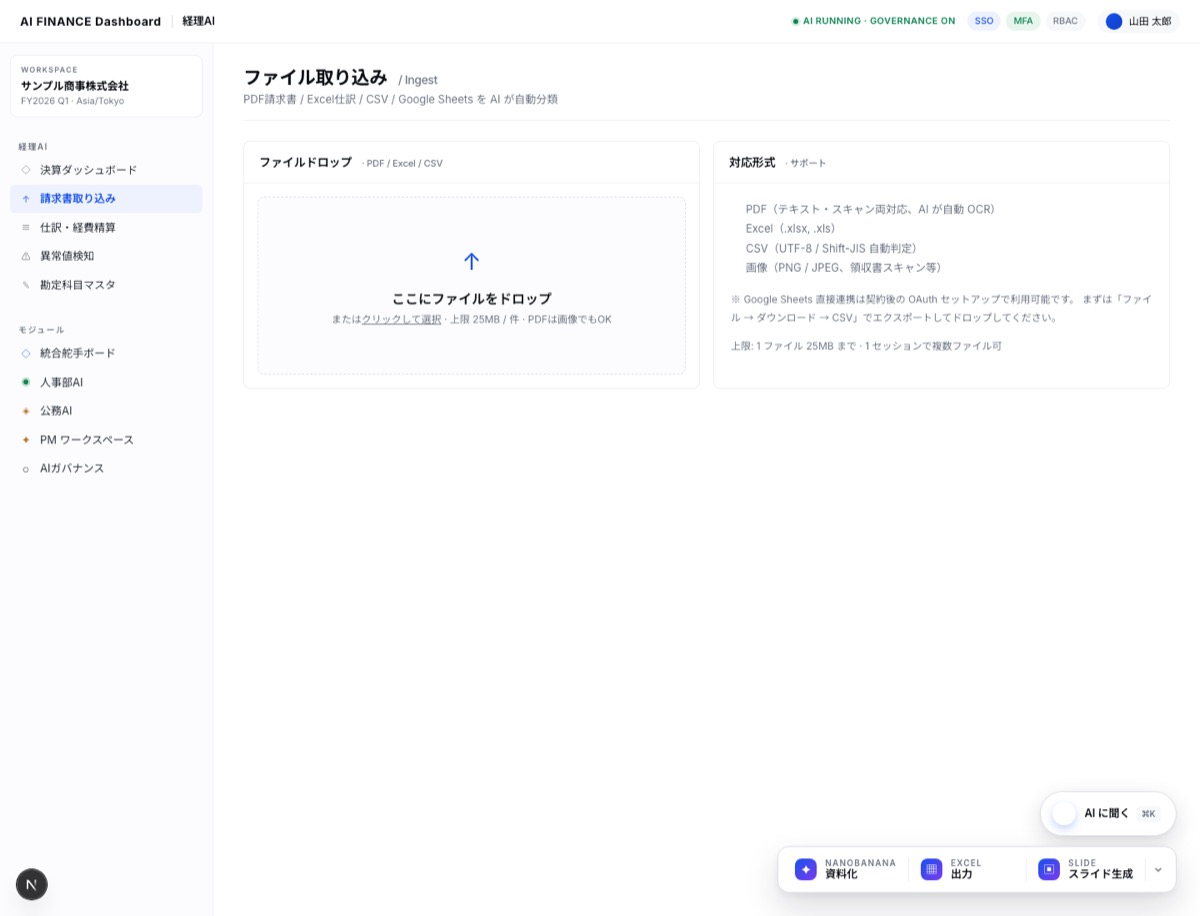1200x916 pixels.
Task: Navigate to 統合舵手ボード module
Action: point(106,353)
